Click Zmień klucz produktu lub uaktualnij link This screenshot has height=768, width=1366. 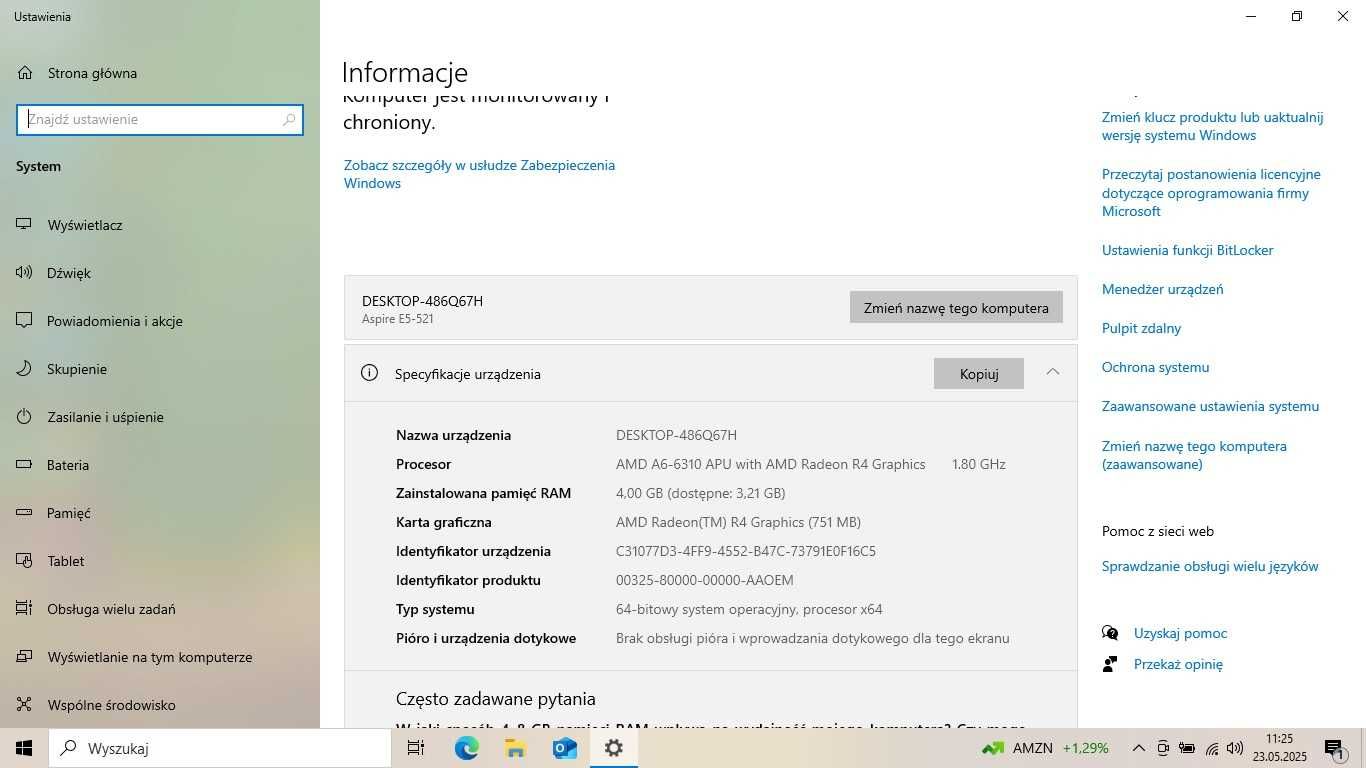tap(1212, 126)
